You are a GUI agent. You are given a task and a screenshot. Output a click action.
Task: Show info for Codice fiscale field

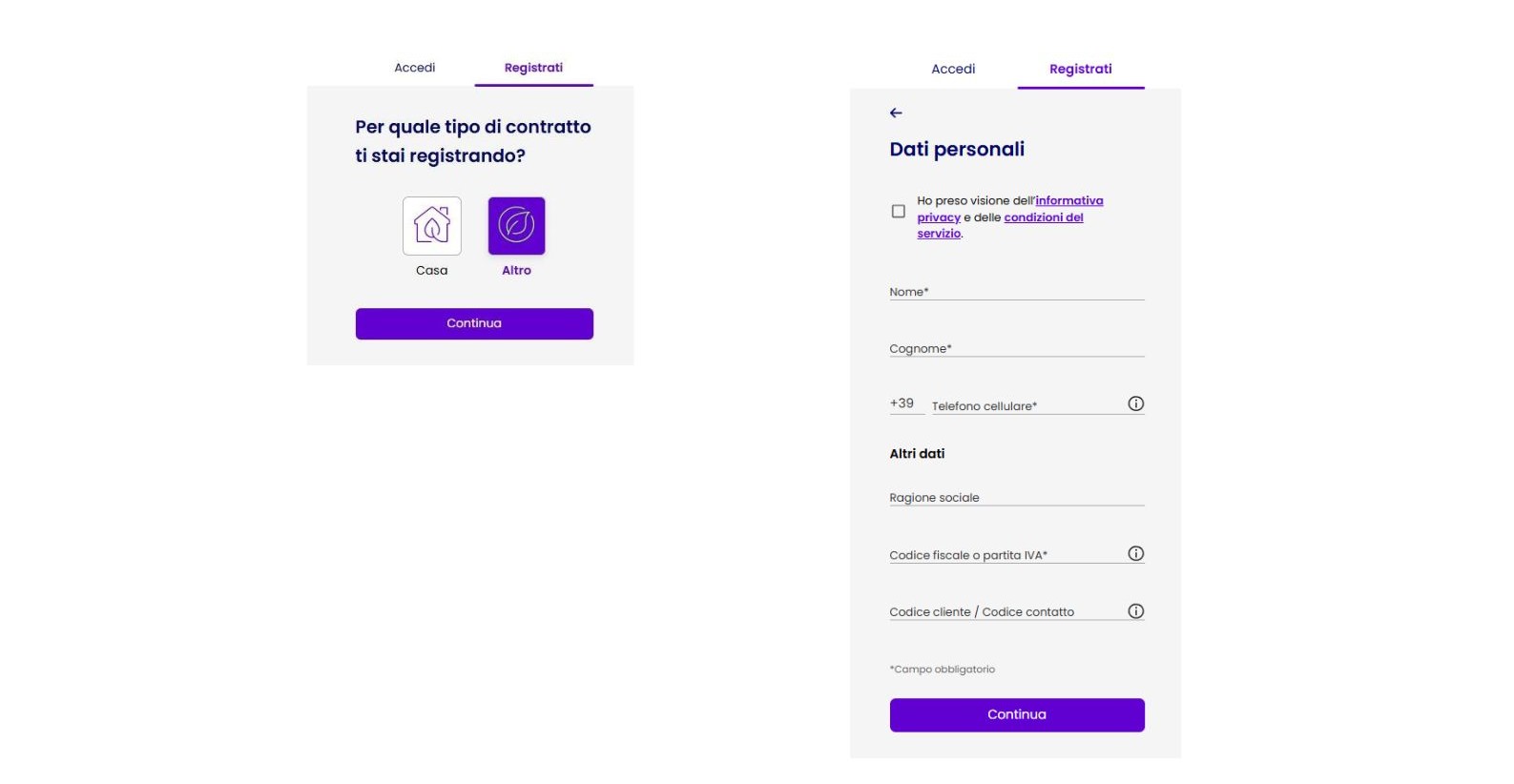click(x=1135, y=553)
